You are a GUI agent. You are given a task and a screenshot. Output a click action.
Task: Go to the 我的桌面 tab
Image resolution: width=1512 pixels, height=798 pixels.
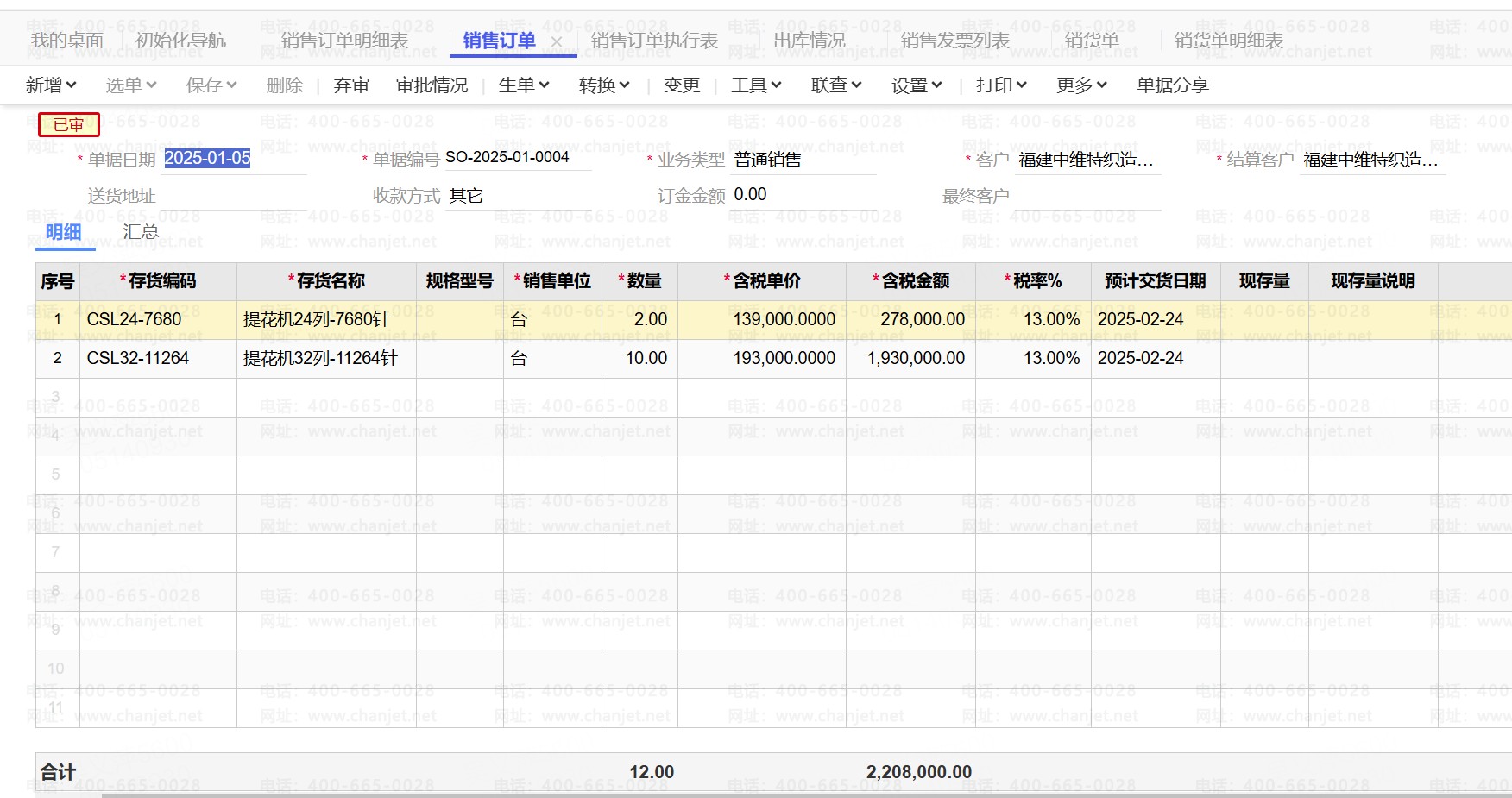[x=66, y=41]
